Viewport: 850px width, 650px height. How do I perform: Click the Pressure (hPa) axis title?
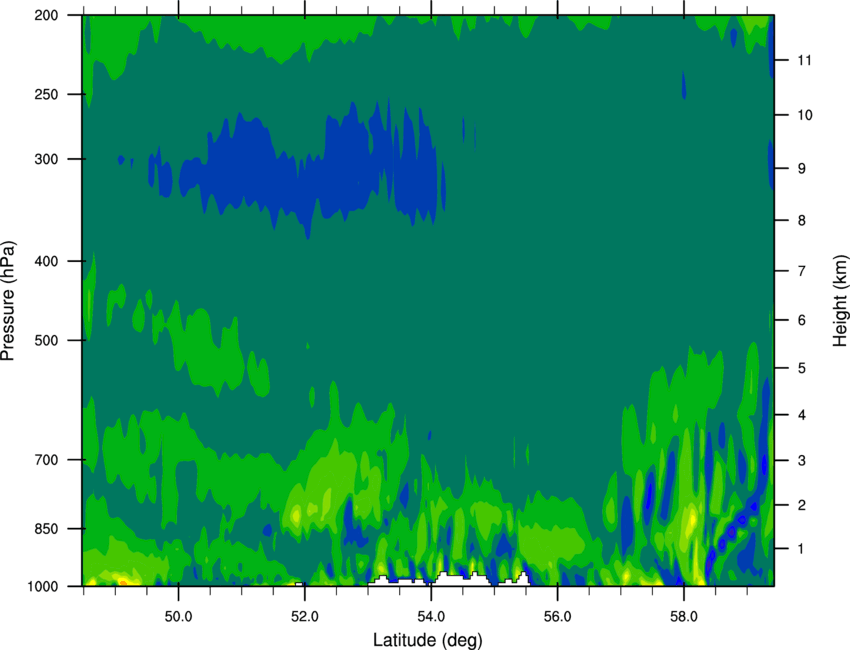[x=9, y=300]
